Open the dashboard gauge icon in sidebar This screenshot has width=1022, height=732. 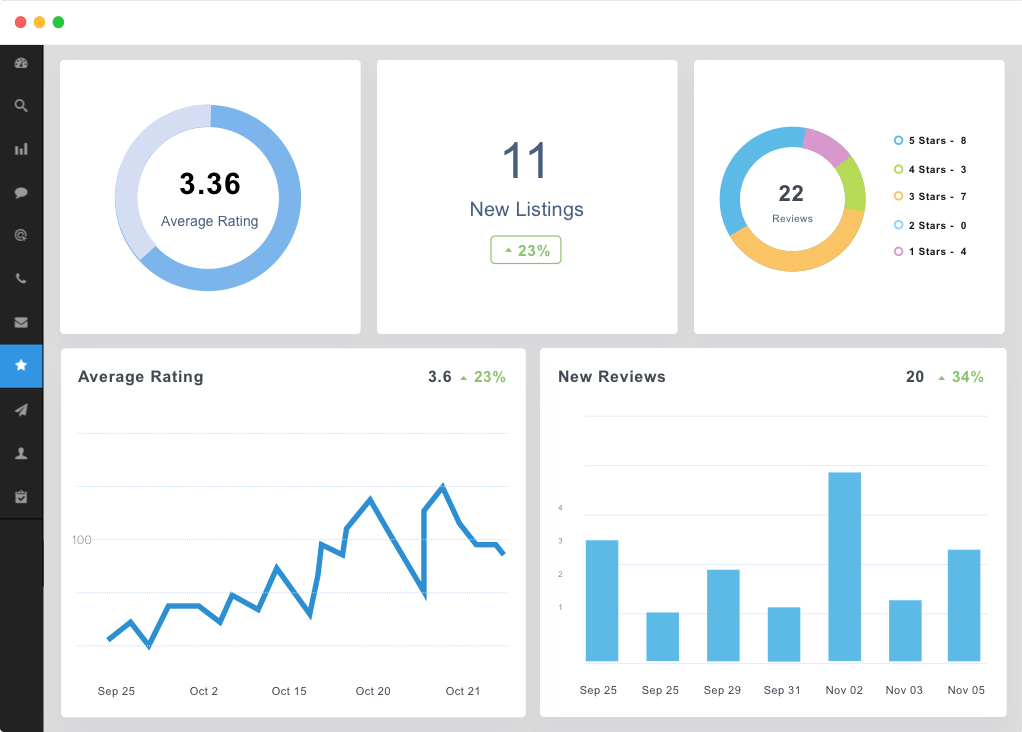21,63
